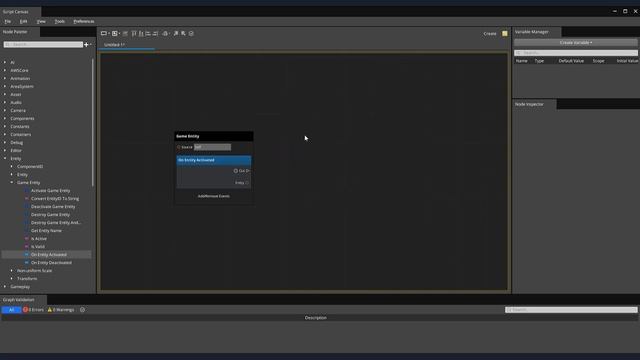Select Deactivate Game Entity node
Screen dimensions: 640x360
click(53, 207)
